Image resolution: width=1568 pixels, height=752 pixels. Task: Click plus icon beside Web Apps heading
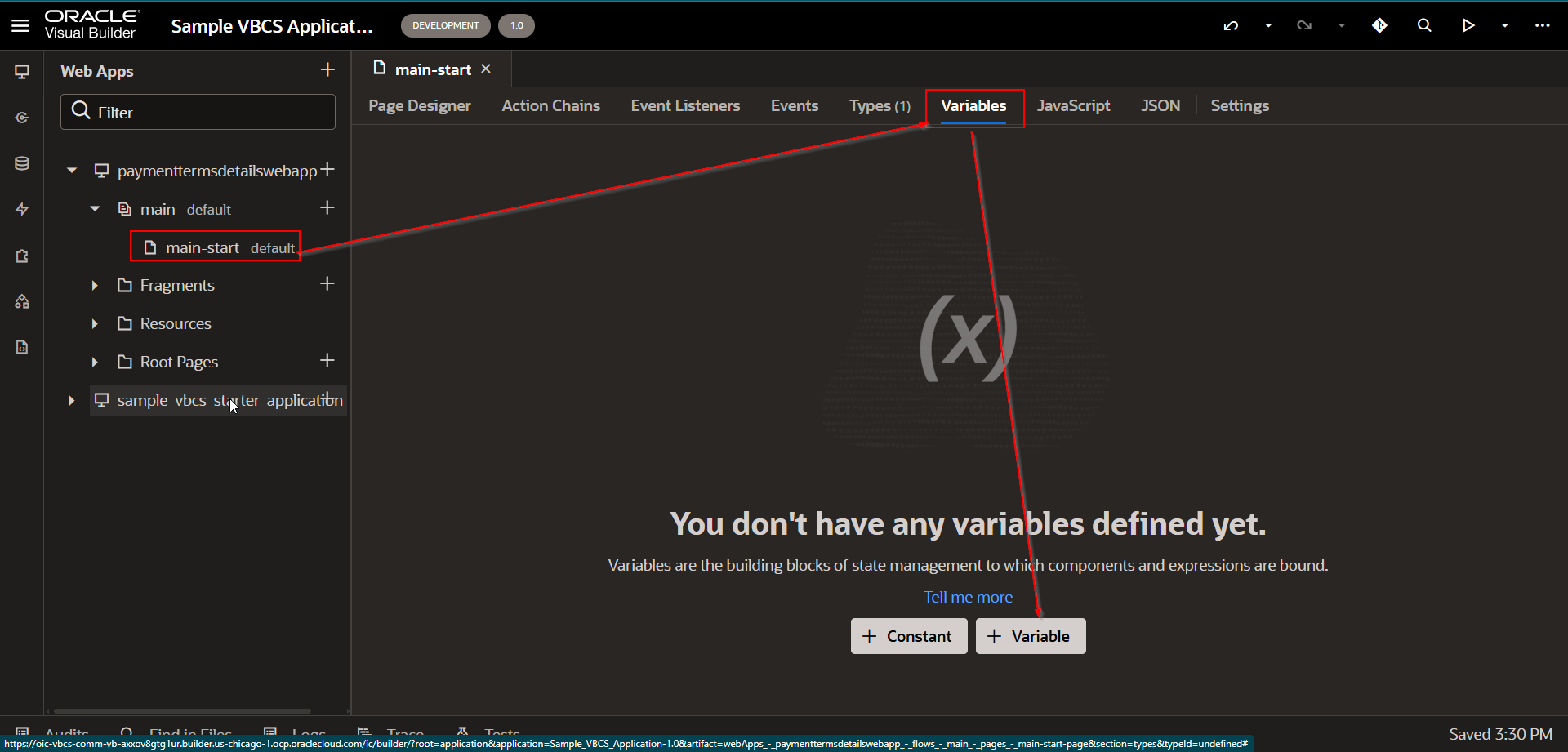[x=327, y=70]
